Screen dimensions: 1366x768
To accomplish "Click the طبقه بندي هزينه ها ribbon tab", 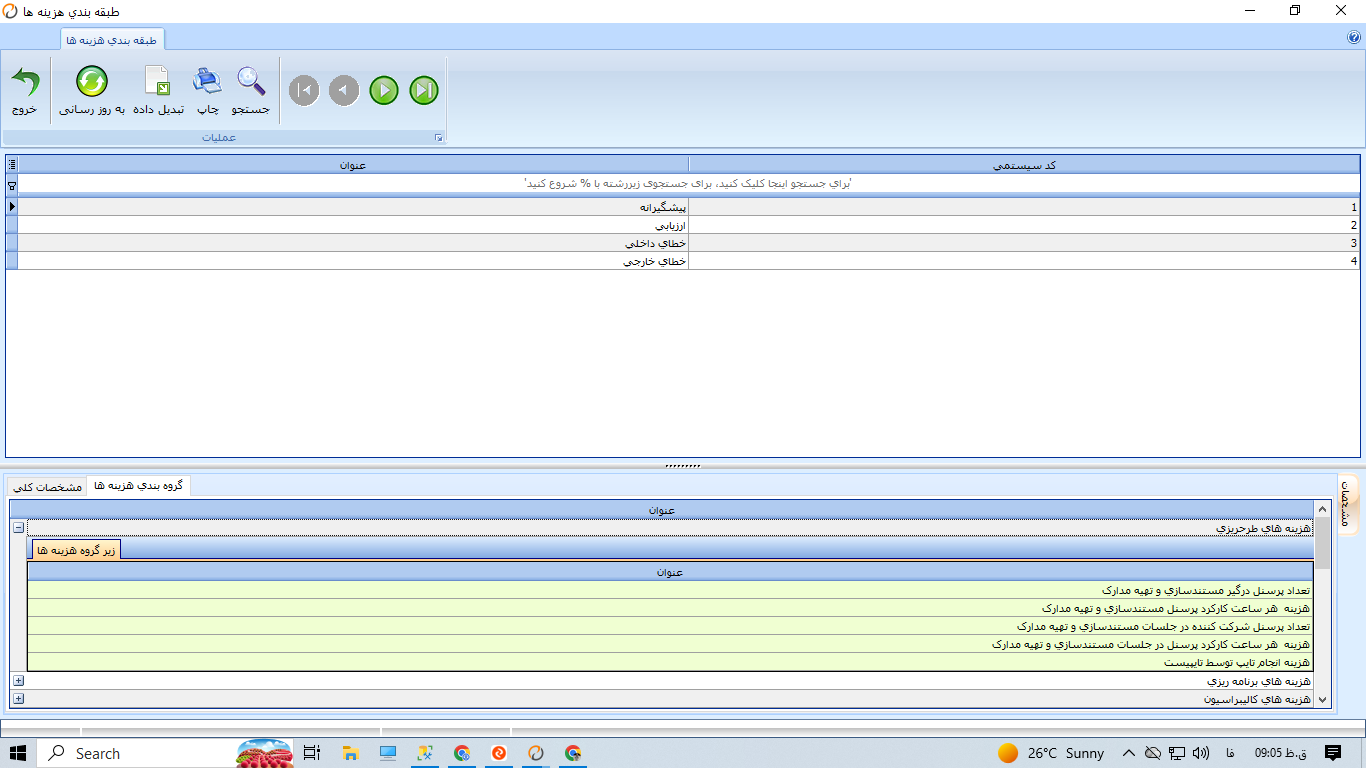I will tap(113, 40).
